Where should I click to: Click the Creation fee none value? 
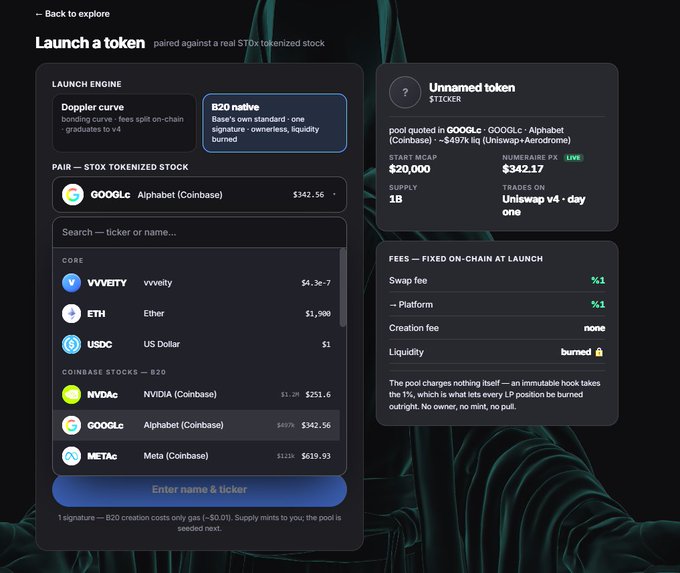[x=594, y=328]
